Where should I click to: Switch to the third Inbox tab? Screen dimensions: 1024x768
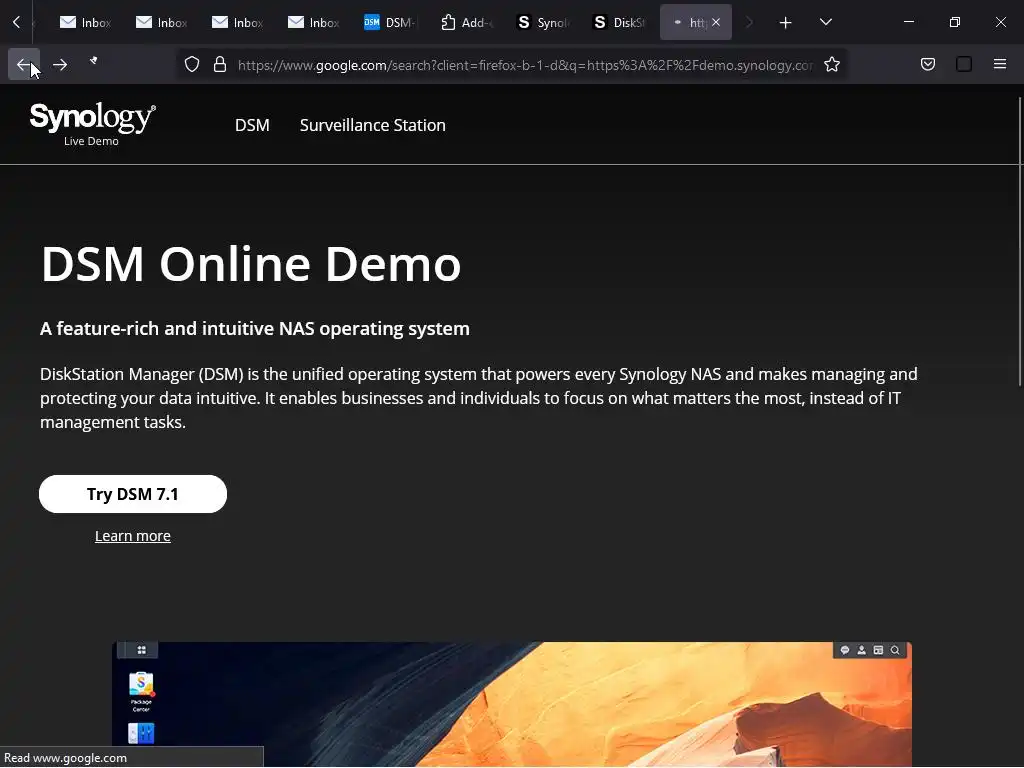237,22
